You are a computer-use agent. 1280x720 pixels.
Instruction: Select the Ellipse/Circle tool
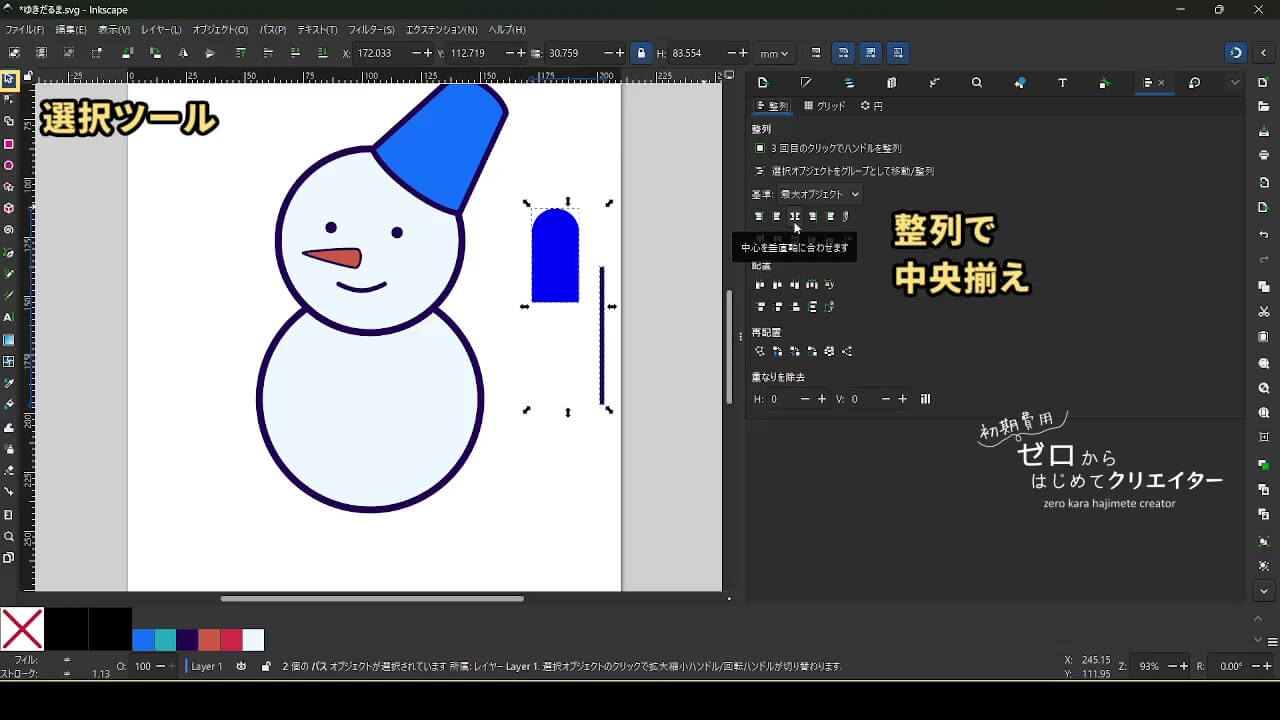click(9, 166)
